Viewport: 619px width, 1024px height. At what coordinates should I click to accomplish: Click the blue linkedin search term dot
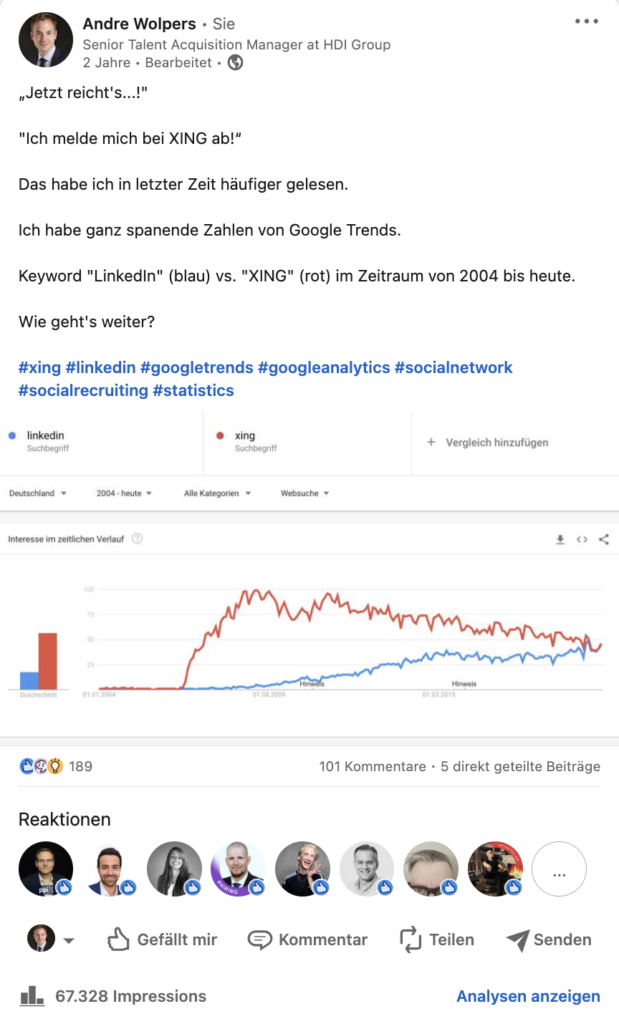click(11, 436)
